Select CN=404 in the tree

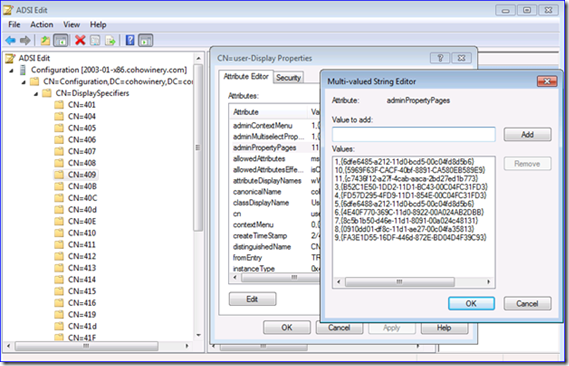click(82, 116)
